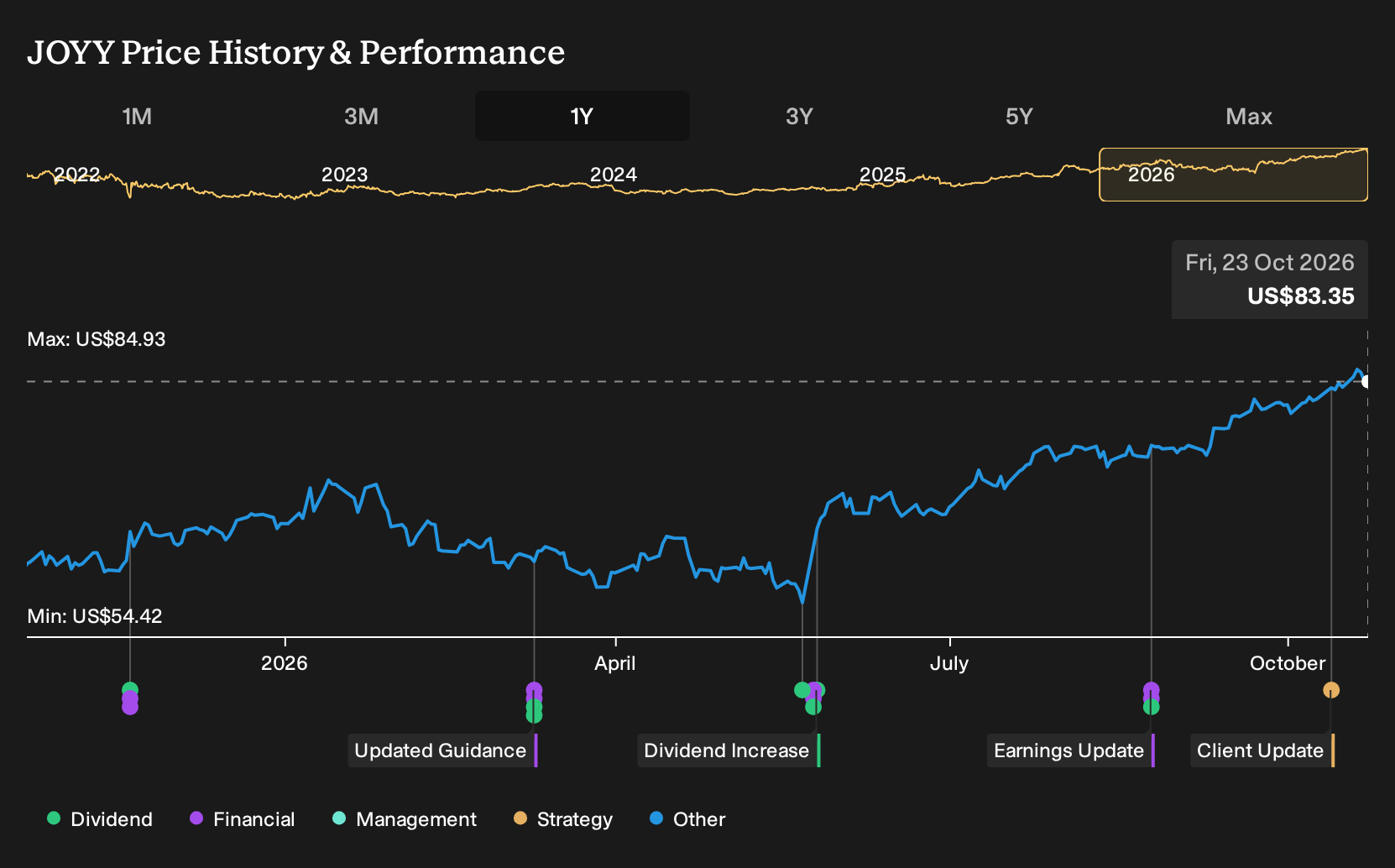
Task: Click the US$83.35 price in tooltip
Action: click(1301, 296)
